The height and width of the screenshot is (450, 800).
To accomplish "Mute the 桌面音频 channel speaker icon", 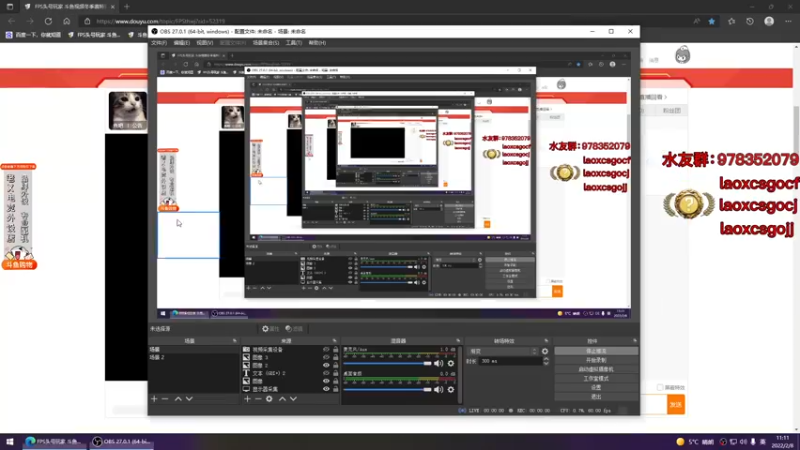I will tap(438, 389).
